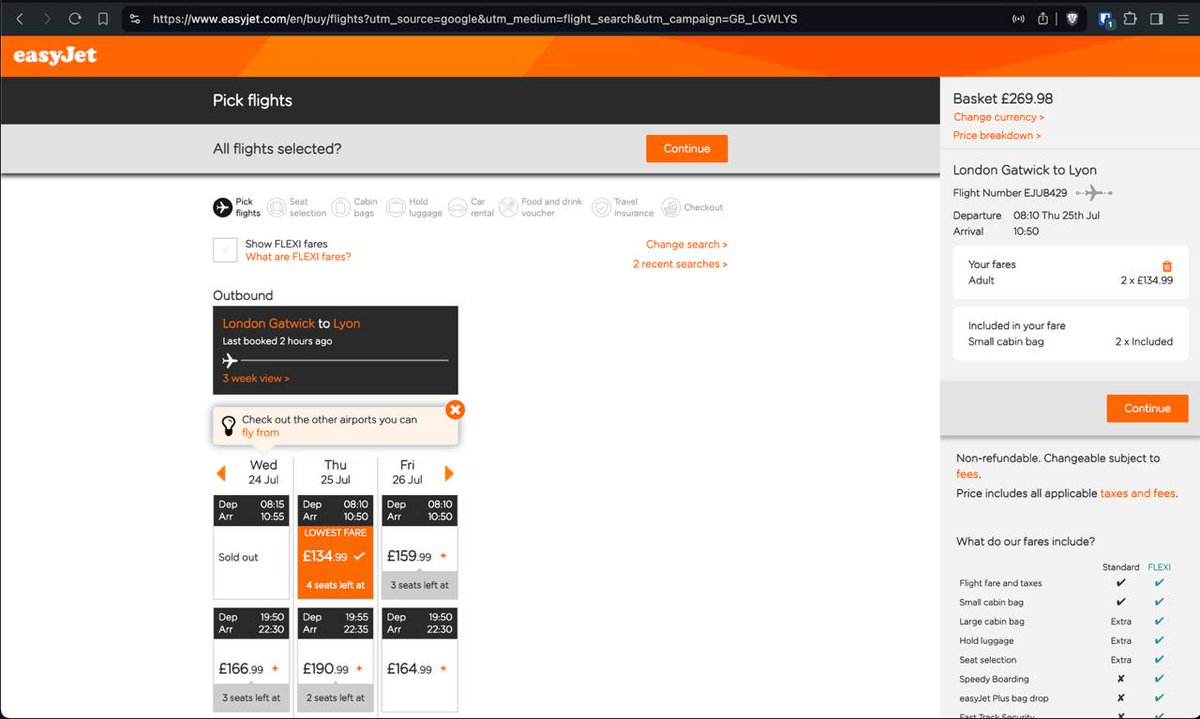The height and width of the screenshot is (719, 1200).
Task: Click the 2 x £134.99 adult fare
Action: pos(1146,280)
